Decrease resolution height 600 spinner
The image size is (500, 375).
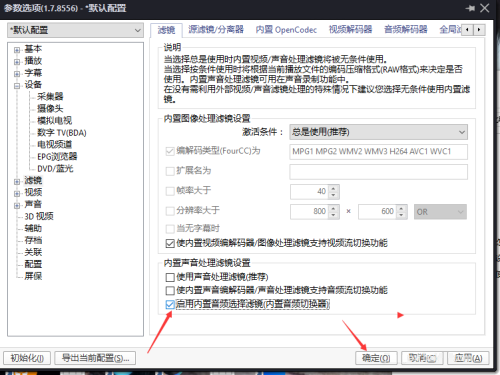tap(402, 215)
